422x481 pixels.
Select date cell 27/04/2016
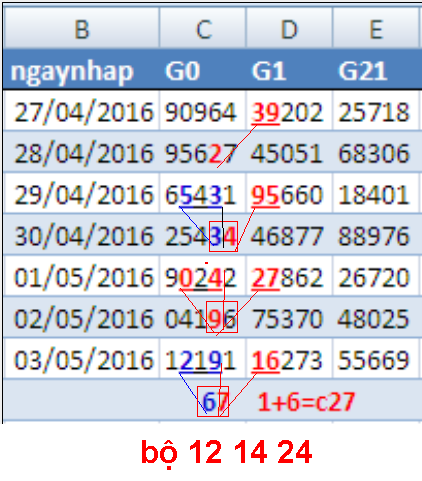[x=81, y=111]
